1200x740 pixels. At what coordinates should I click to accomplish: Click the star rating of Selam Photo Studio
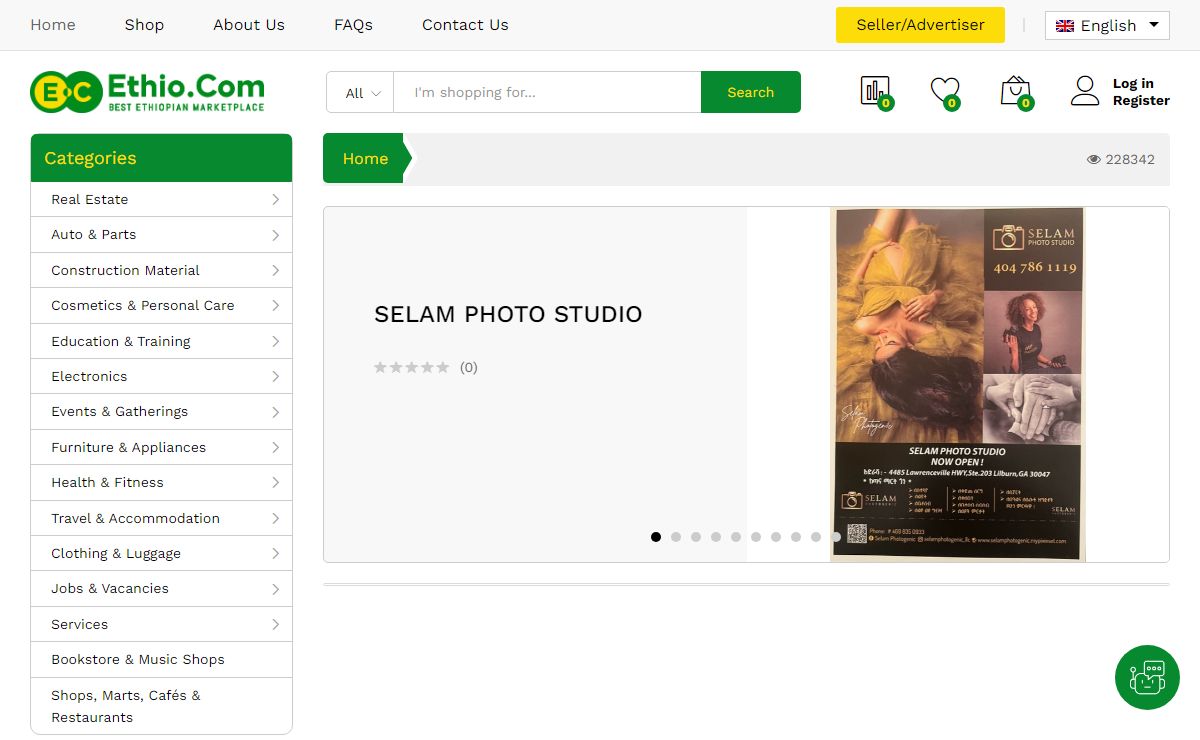coord(411,367)
